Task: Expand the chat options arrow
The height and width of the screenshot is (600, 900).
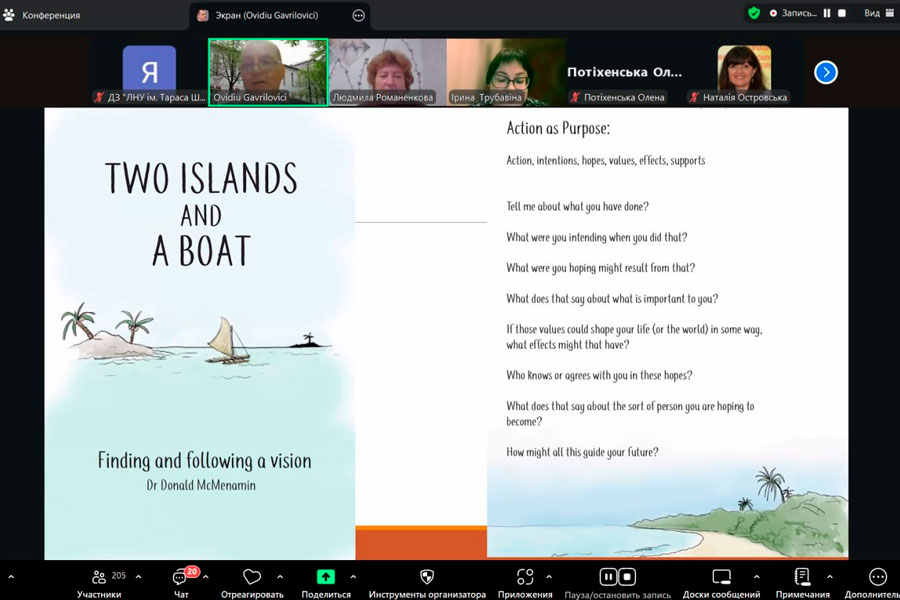Action: coord(205,576)
